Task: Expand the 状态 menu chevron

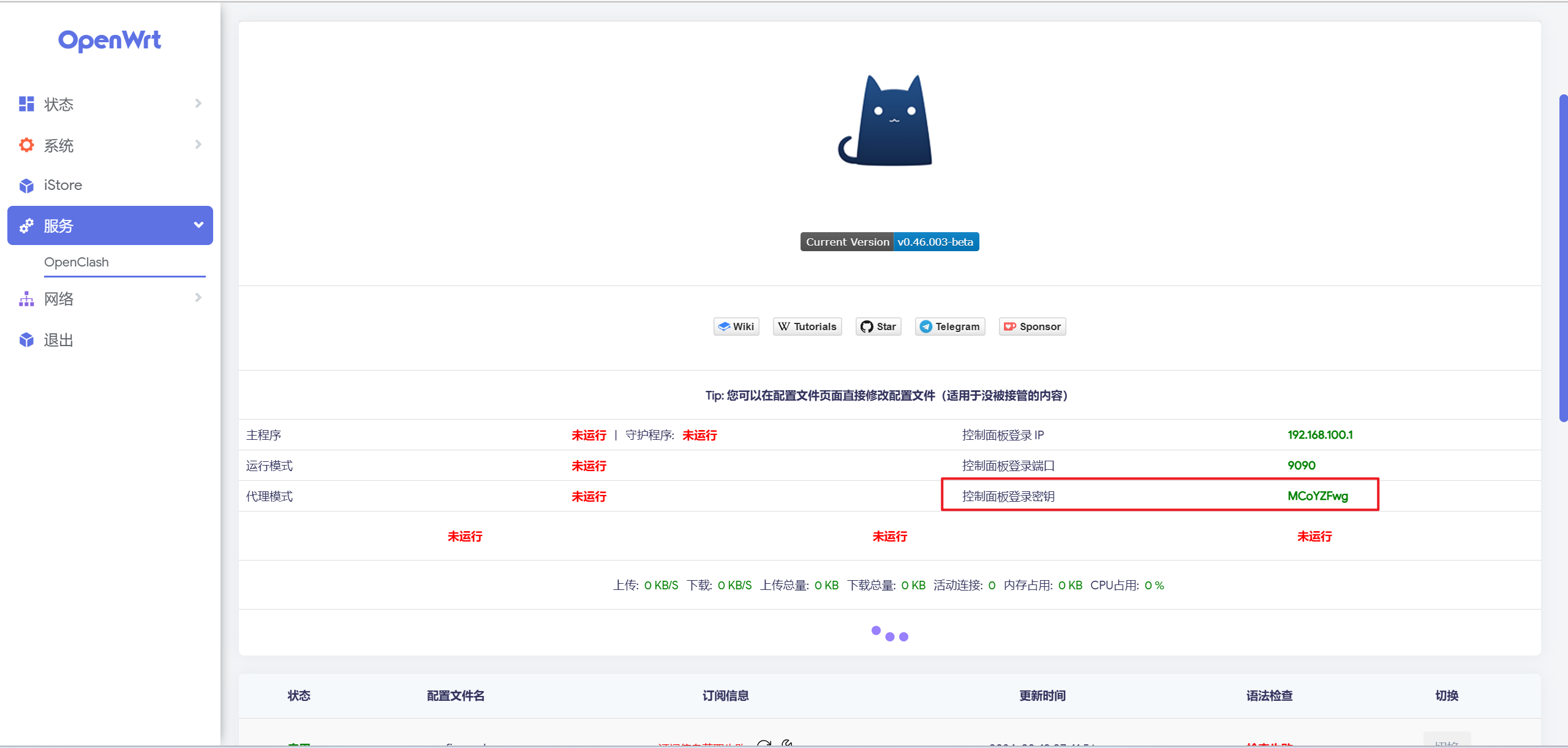Action: pos(198,104)
